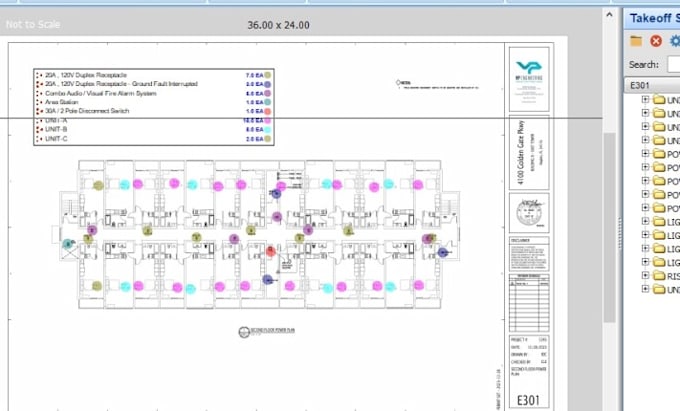The image size is (680, 411).
Task: Click inside the Takeoff Search field
Action: pos(674,65)
